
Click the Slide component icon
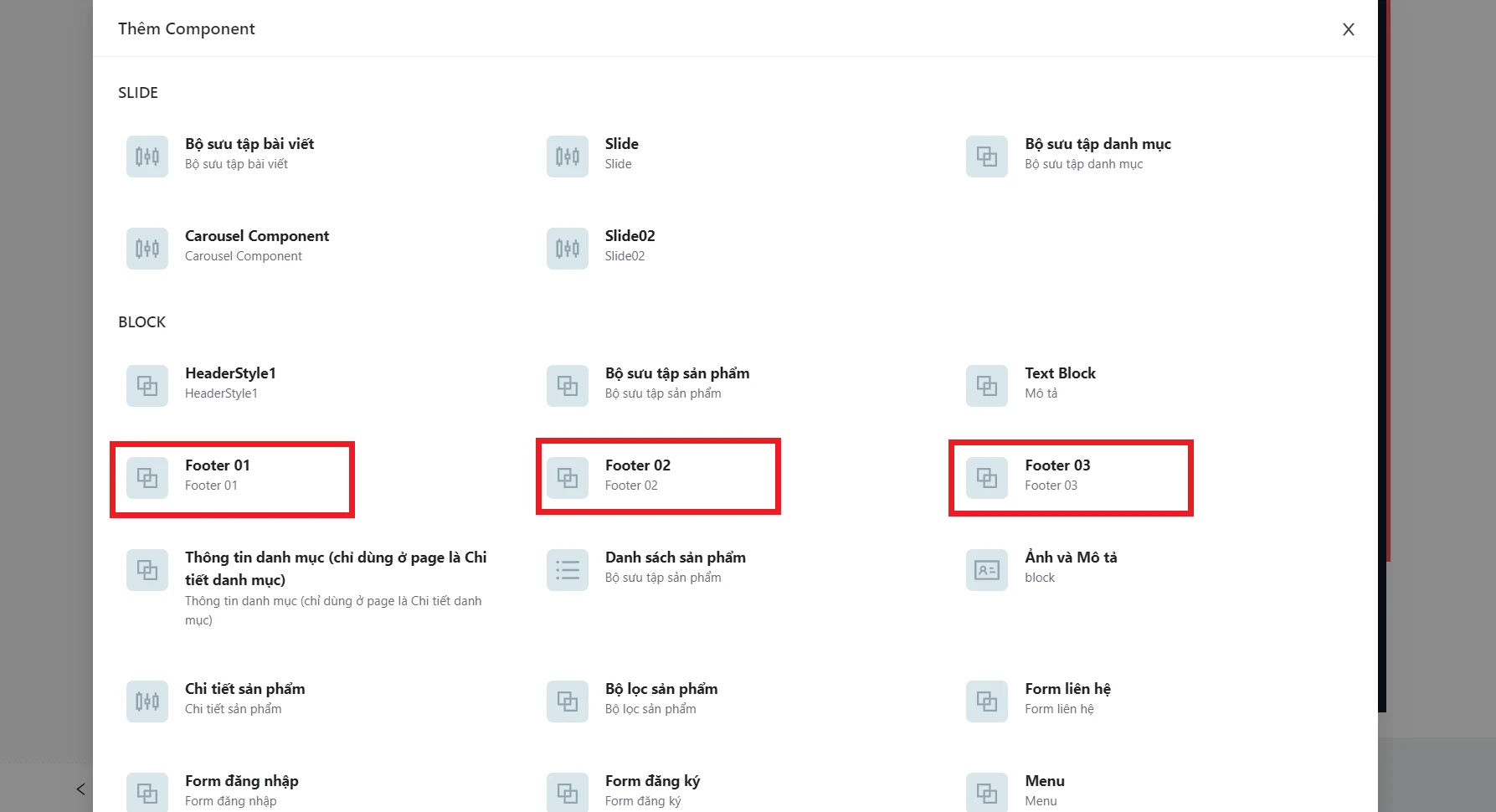tap(567, 157)
